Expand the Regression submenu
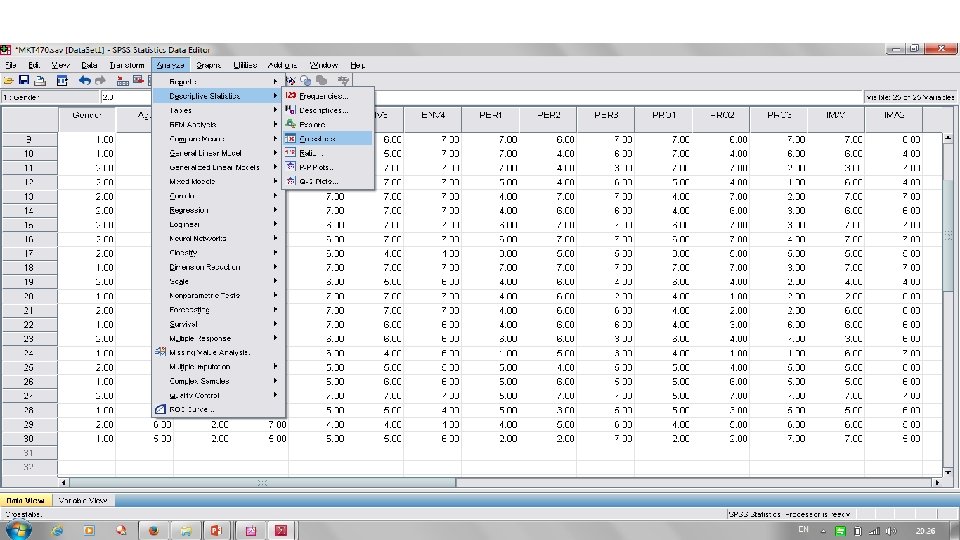 coord(218,210)
